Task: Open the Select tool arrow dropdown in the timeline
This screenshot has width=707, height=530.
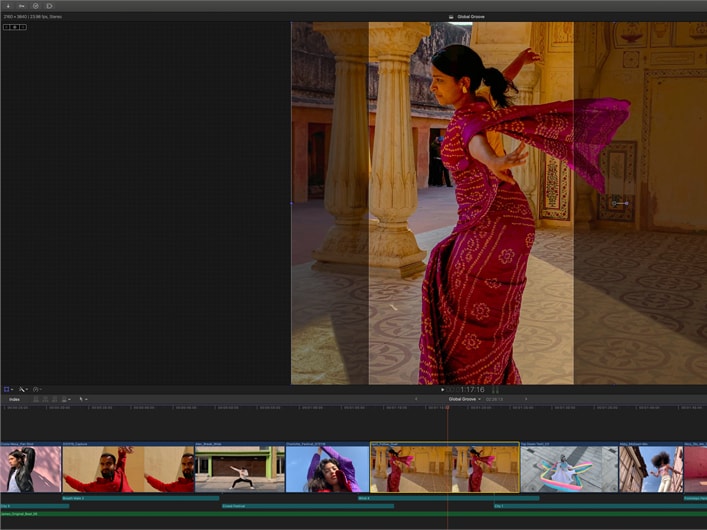Action: [x=84, y=399]
